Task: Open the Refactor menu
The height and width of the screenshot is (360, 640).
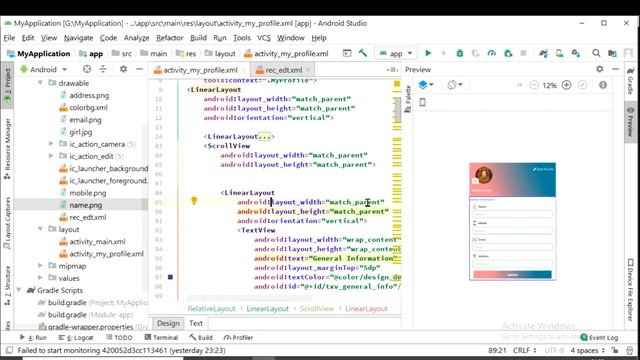Action: pyautogui.click(x=169, y=38)
